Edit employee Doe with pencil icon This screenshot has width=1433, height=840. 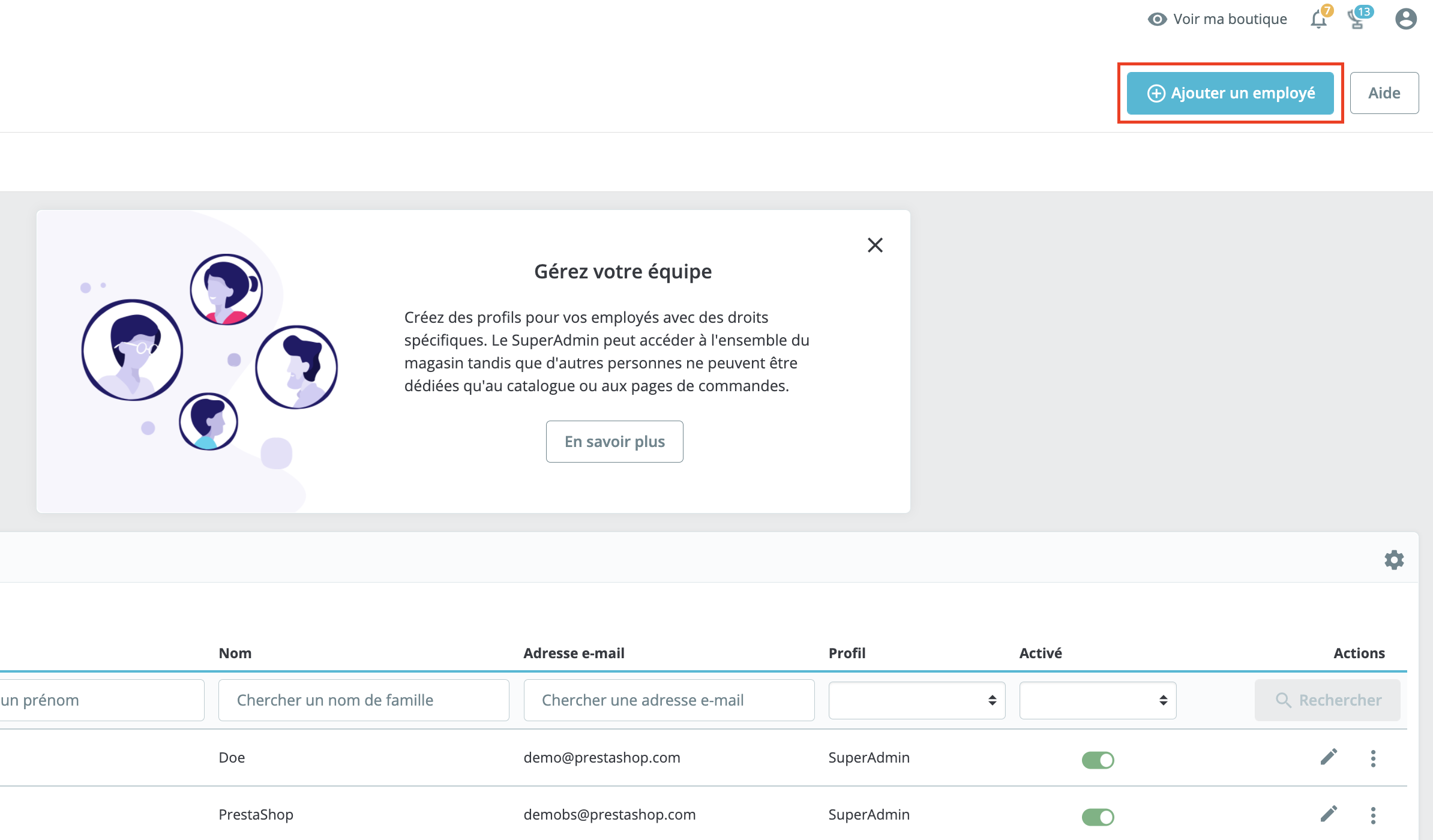1329,757
